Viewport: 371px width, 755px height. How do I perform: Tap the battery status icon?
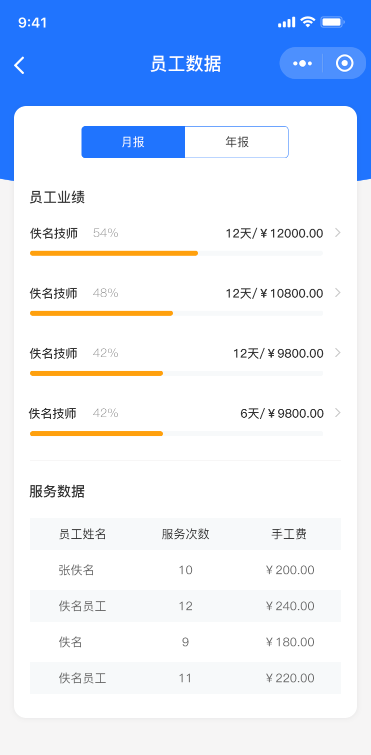point(333,22)
